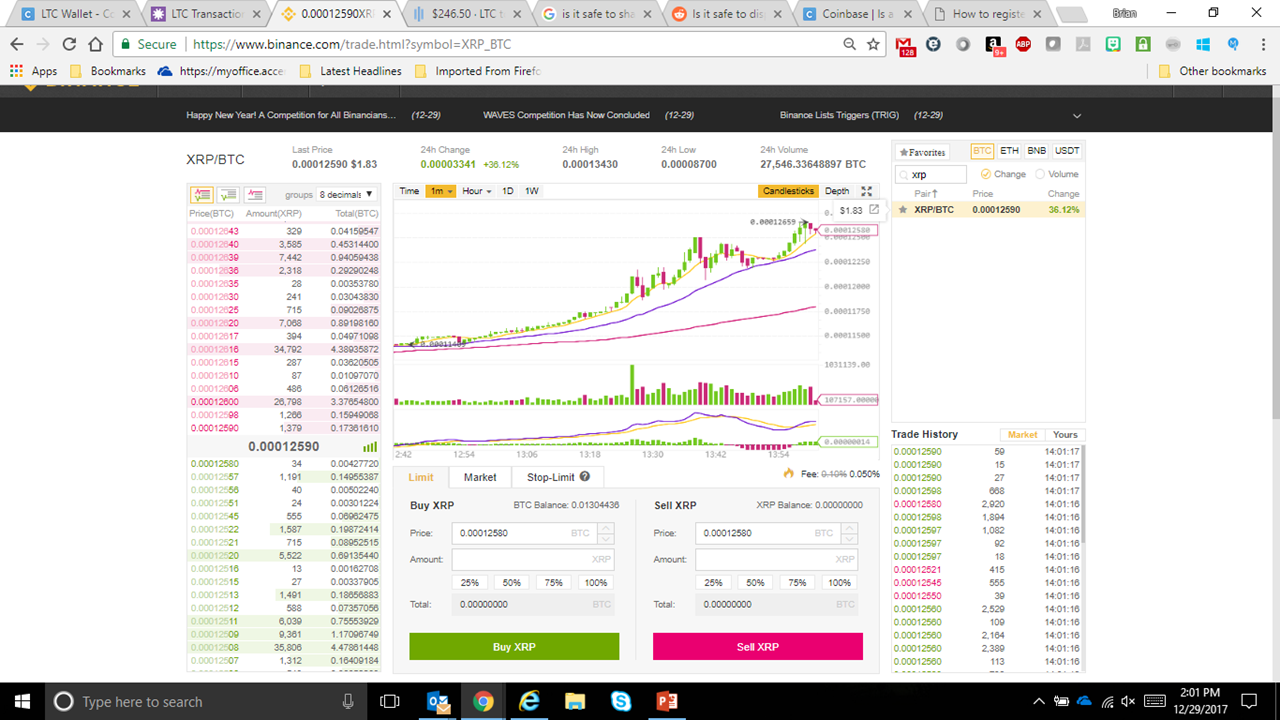Open the external link icon next to $1.83
This screenshot has width=1280, height=720.
pos(874,211)
